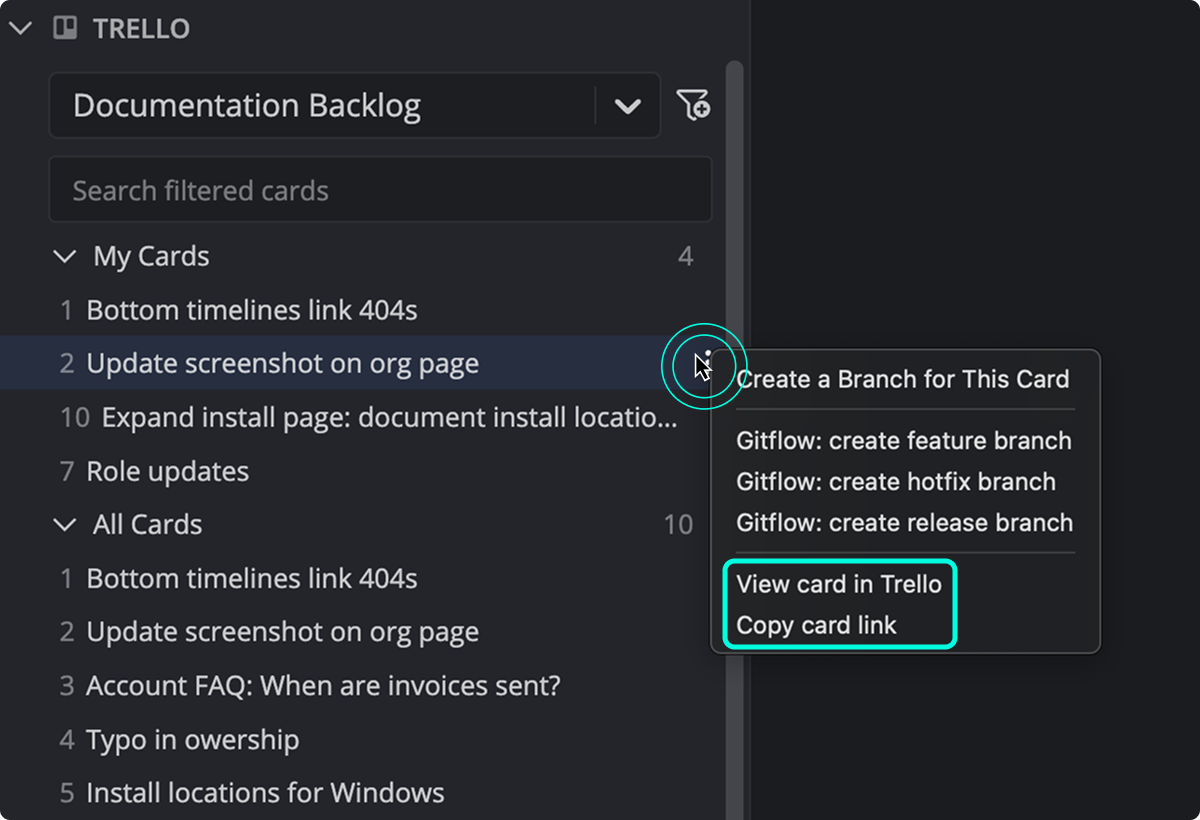This screenshot has width=1200, height=820.
Task: Collapse the All Cards section
Action: 64,524
